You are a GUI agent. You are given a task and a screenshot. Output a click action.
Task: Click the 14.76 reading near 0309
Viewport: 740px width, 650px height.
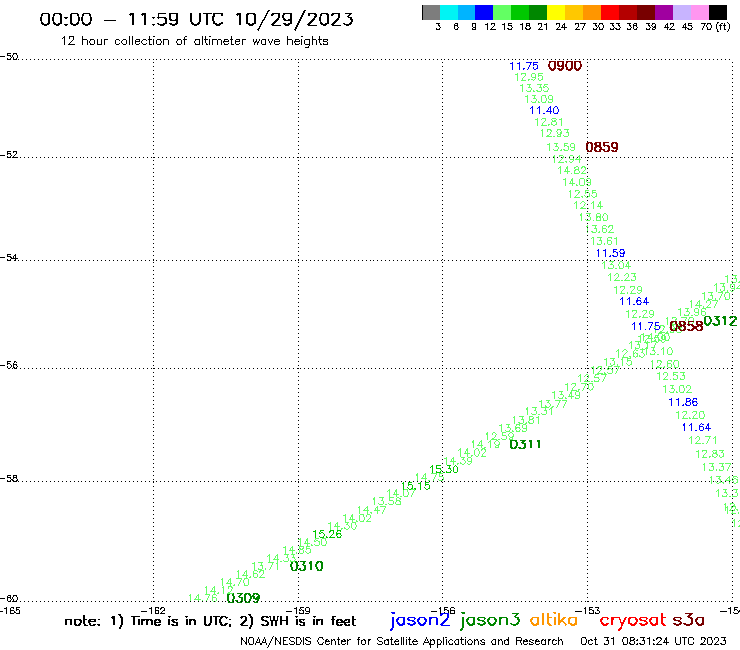coord(203,598)
